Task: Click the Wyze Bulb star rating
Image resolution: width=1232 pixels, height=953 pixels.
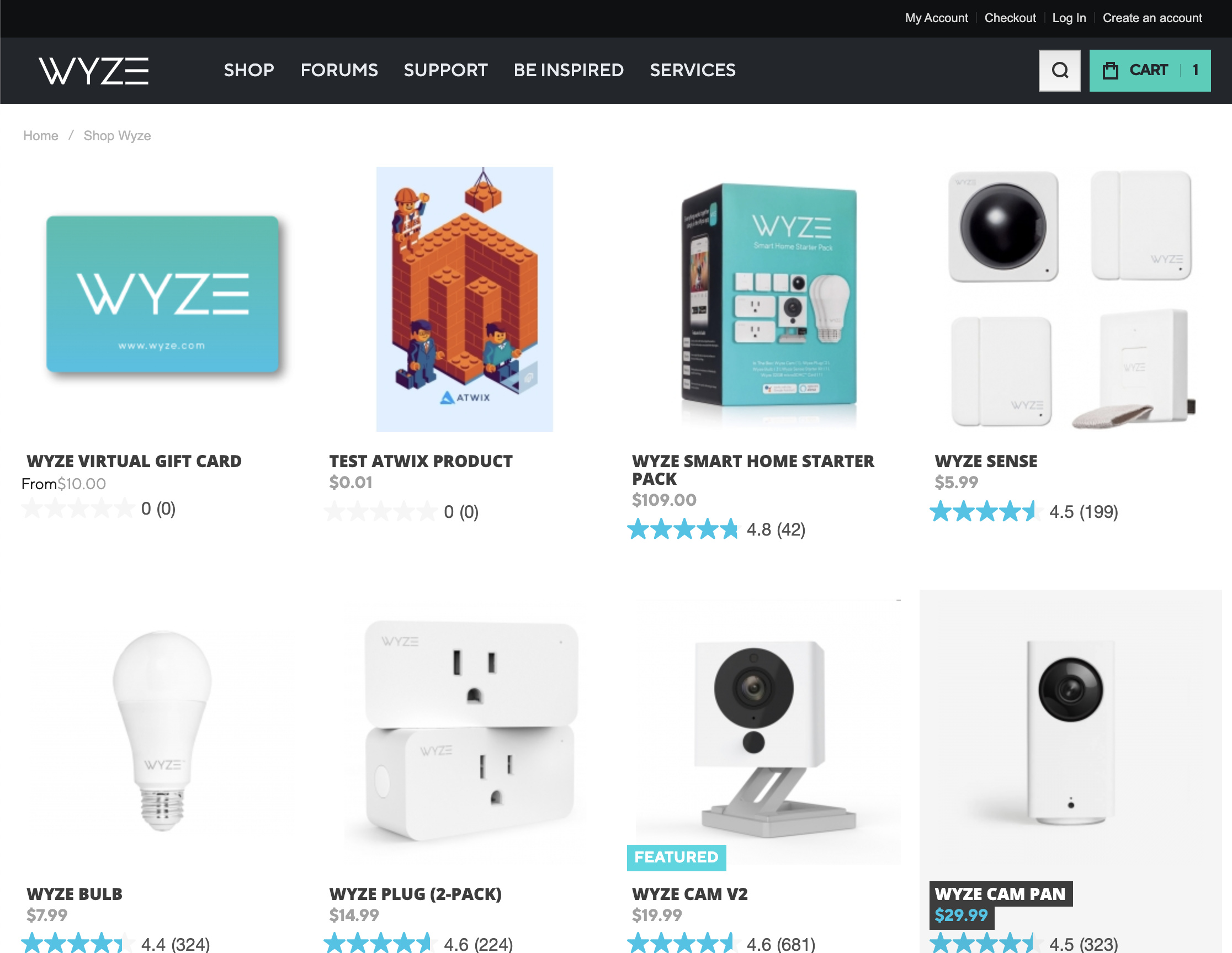Action: [x=77, y=943]
